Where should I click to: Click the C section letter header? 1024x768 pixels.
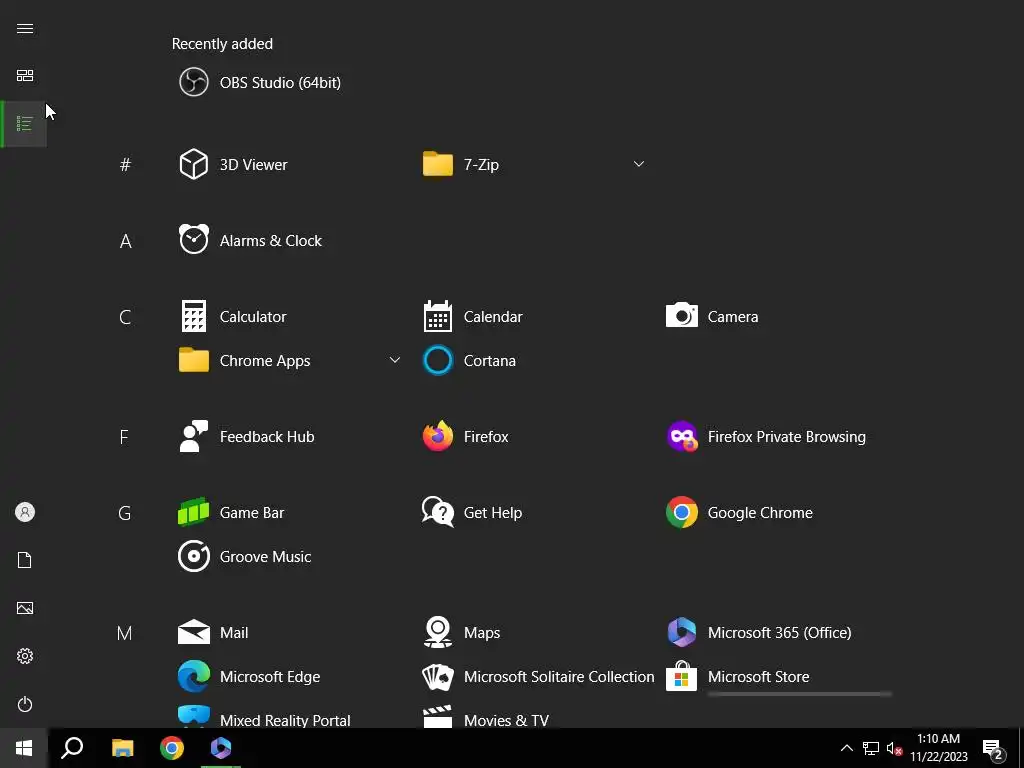[x=125, y=317]
